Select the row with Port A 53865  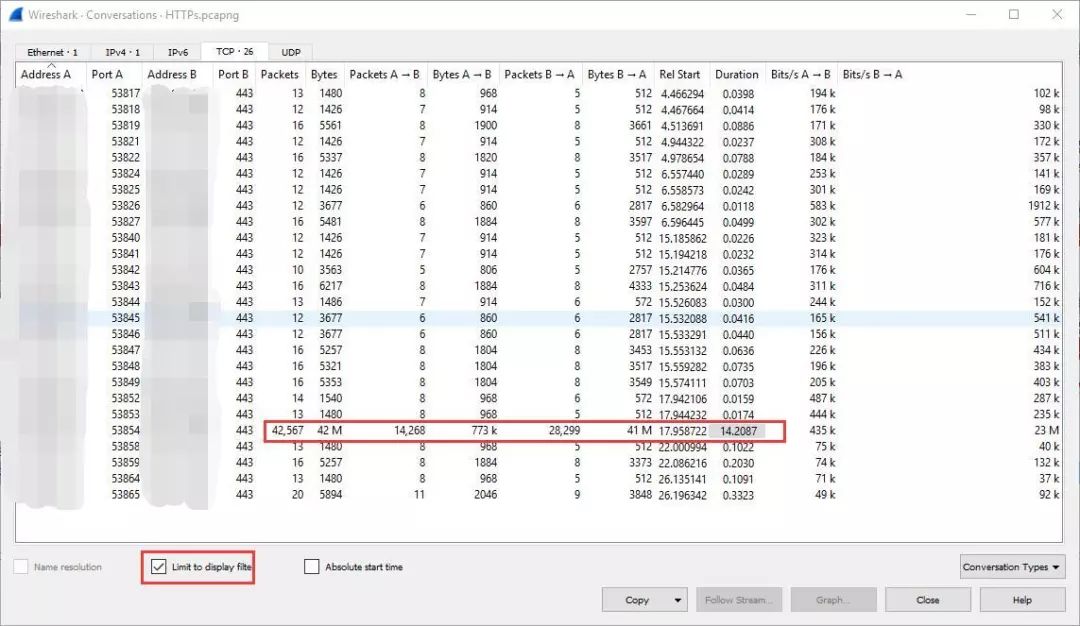click(x=539, y=494)
